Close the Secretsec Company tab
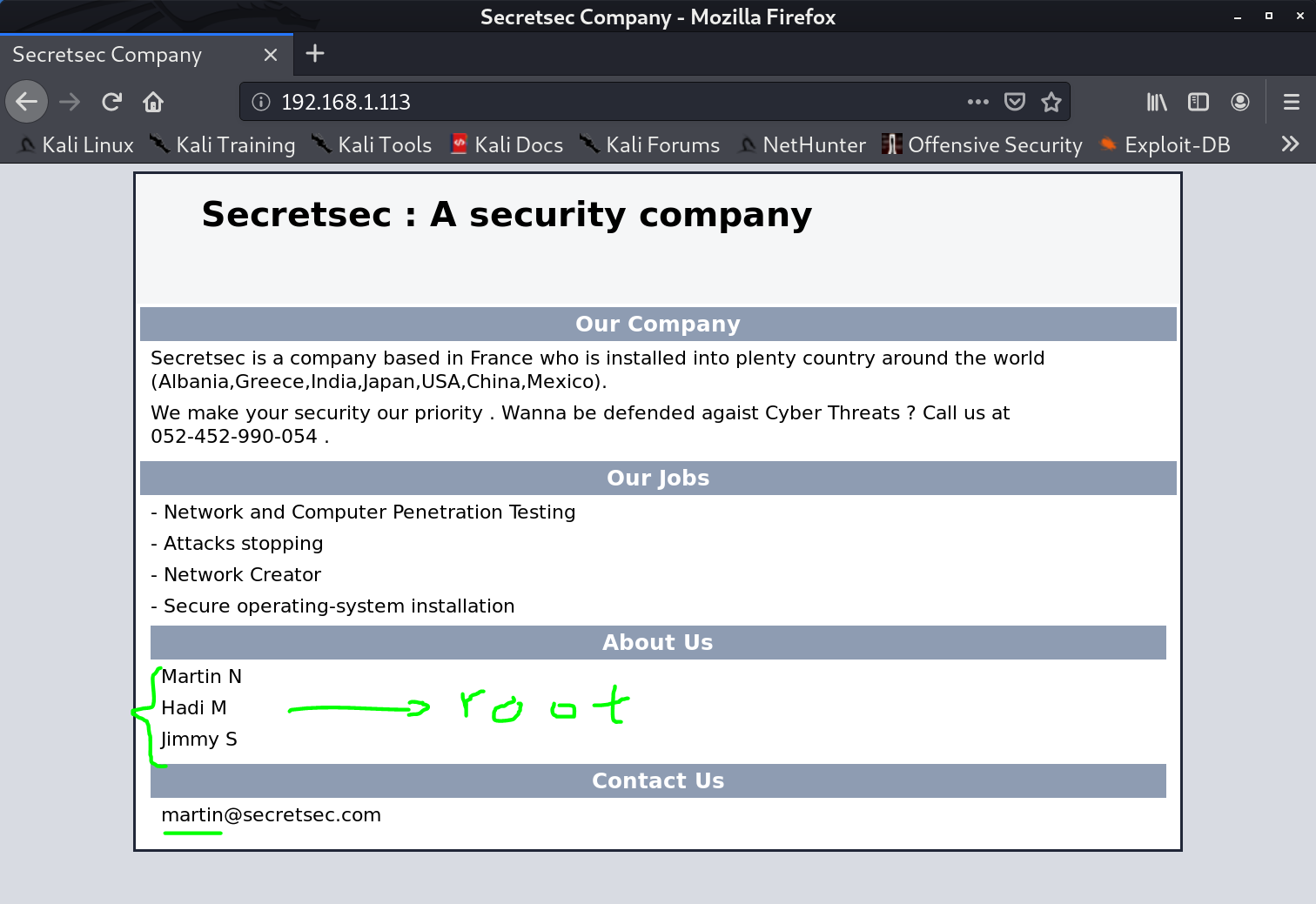Screen dimensions: 1316x904 [271, 55]
